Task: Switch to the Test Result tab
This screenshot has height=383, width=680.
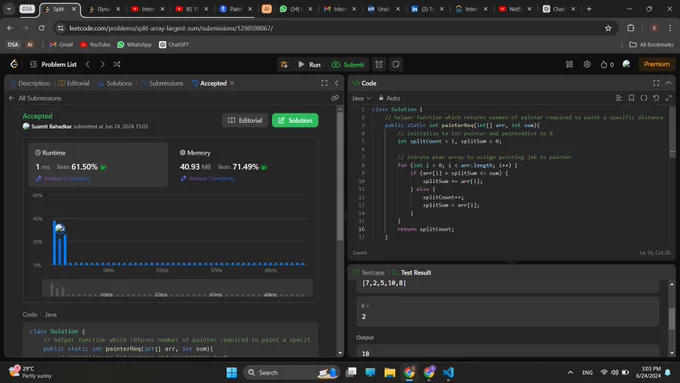Action: (x=412, y=273)
